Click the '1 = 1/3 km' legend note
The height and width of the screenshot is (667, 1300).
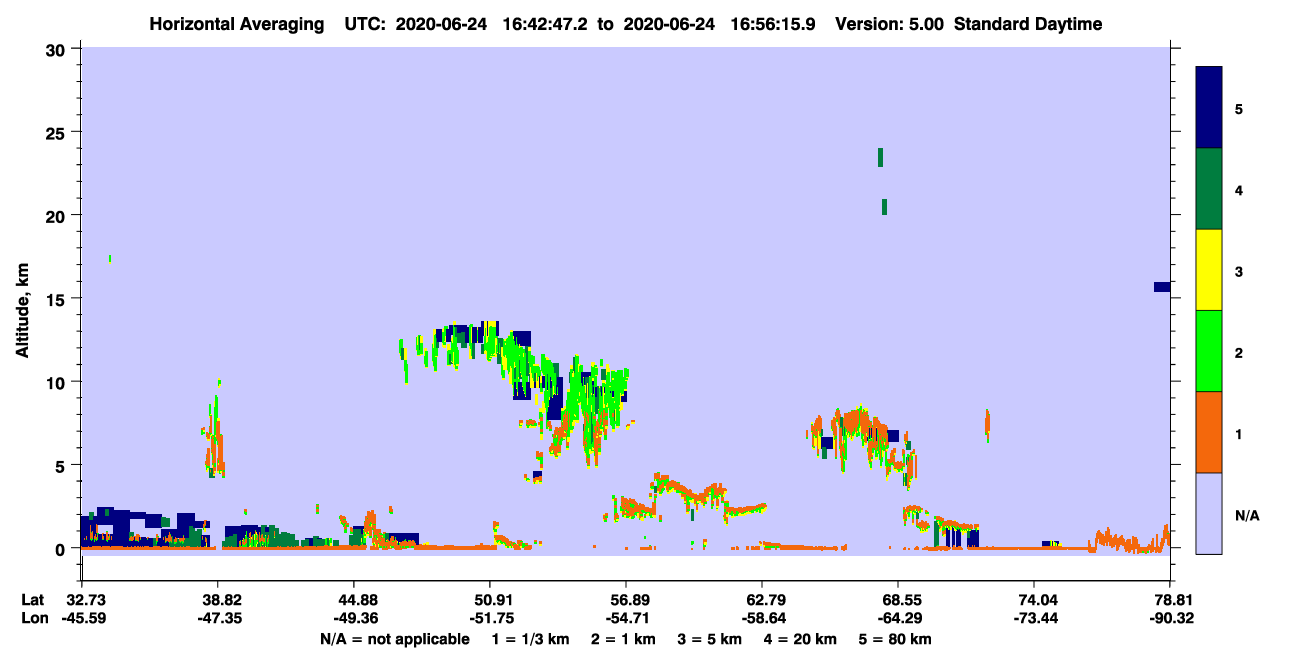pos(532,640)
